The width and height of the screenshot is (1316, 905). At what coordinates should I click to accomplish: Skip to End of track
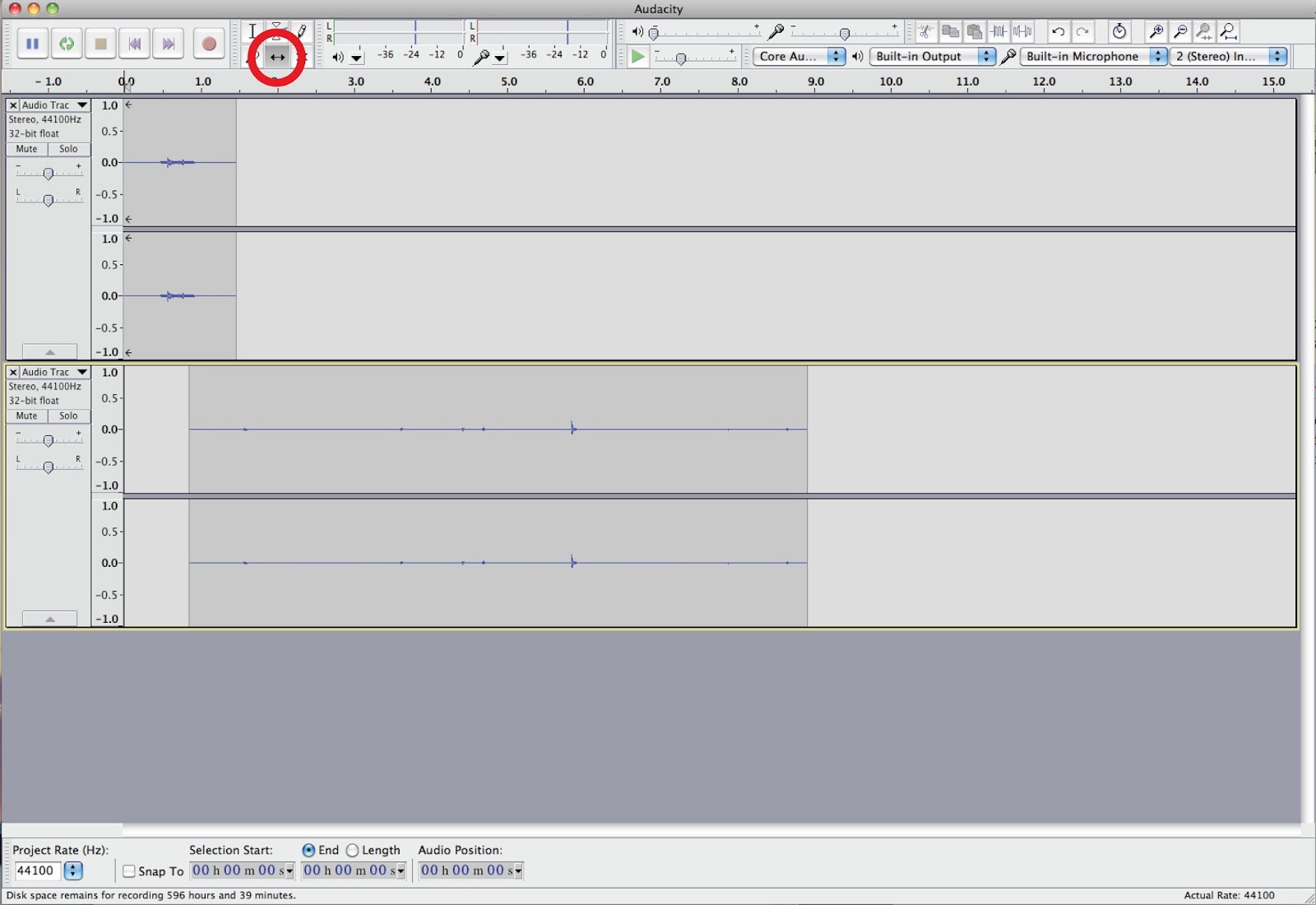point(168,44)
